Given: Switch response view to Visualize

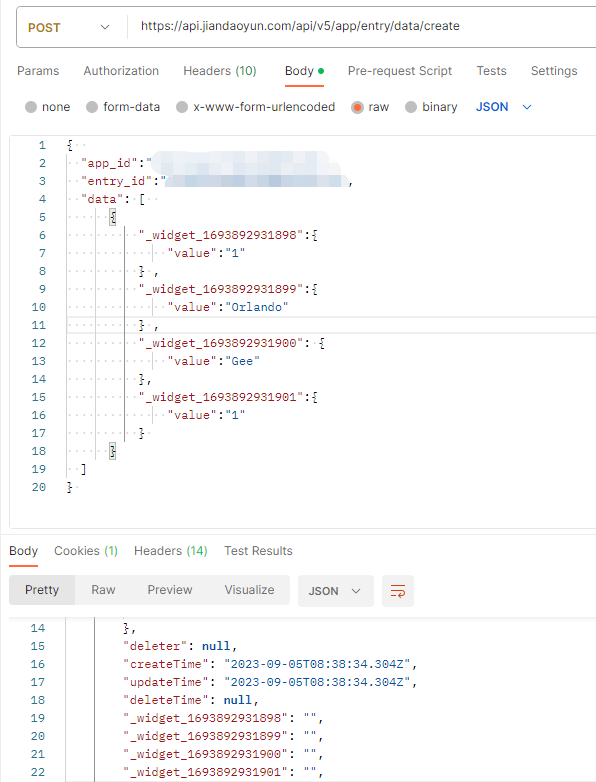Looking at the screenshot, I should point(249,590).
